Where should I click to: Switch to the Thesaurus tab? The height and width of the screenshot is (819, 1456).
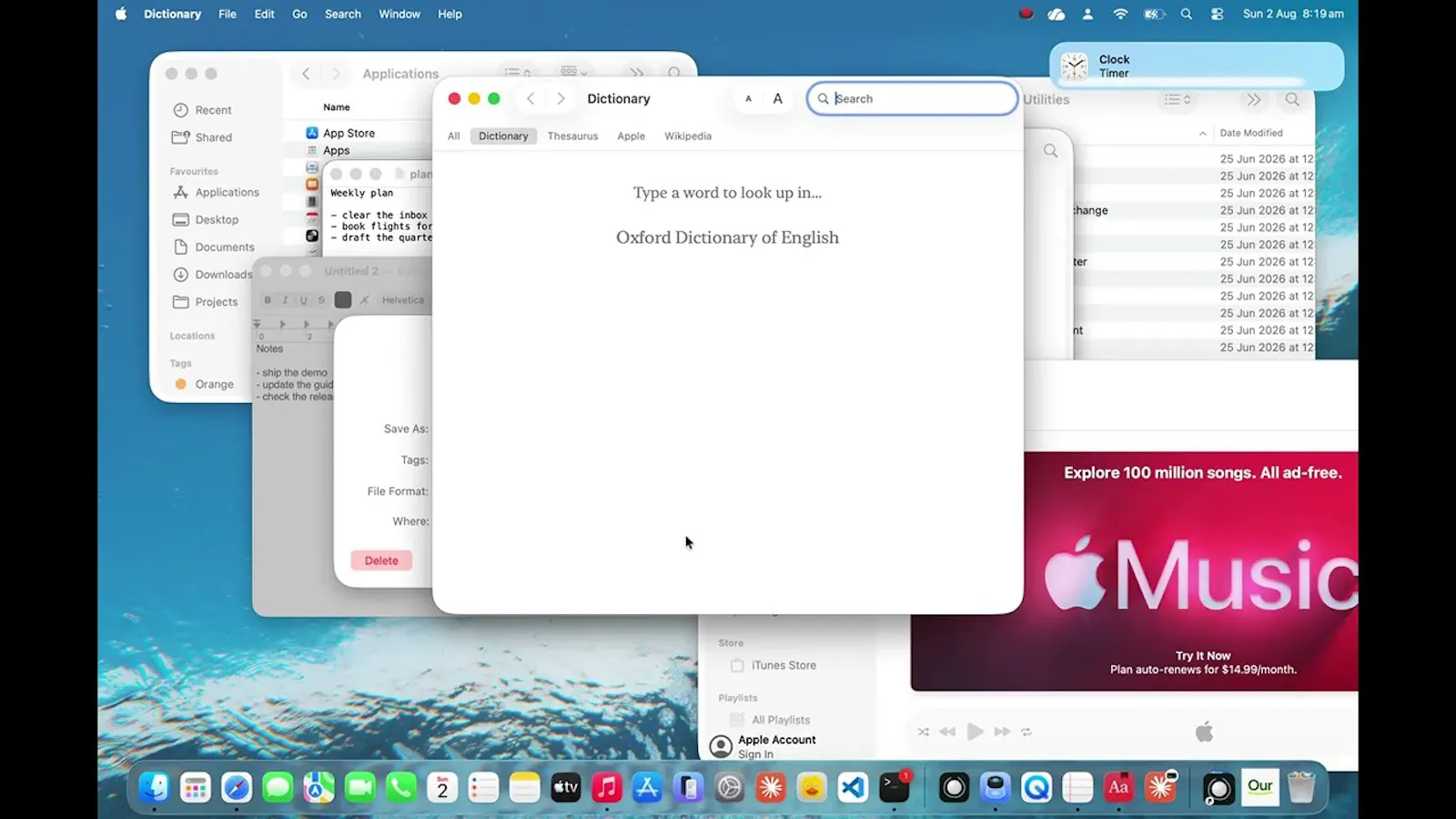[572, 136]
